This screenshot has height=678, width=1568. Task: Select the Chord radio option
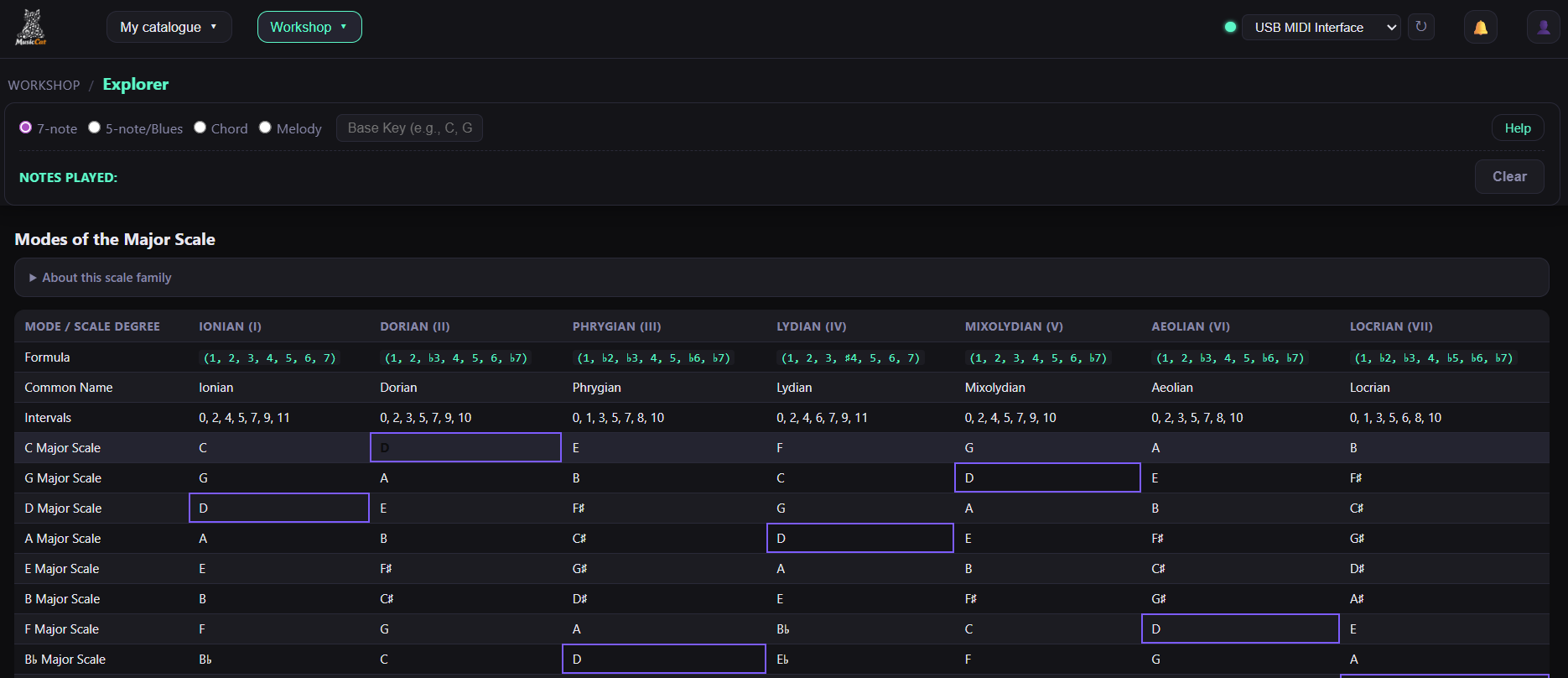200,128
